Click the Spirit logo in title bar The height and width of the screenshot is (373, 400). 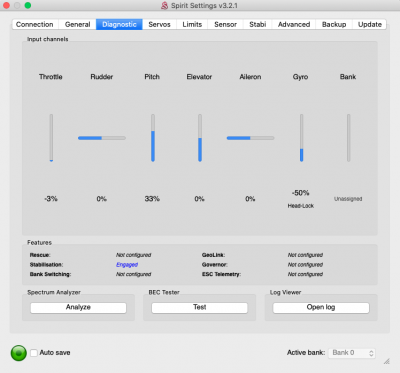[x=164, y=6]
